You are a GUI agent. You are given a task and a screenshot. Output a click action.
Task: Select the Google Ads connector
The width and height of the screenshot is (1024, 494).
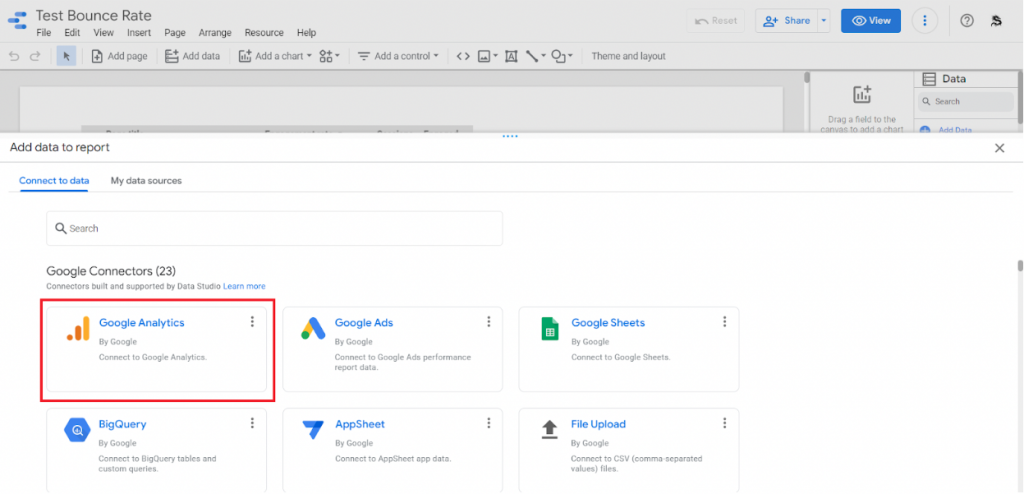tap(392, 350)
